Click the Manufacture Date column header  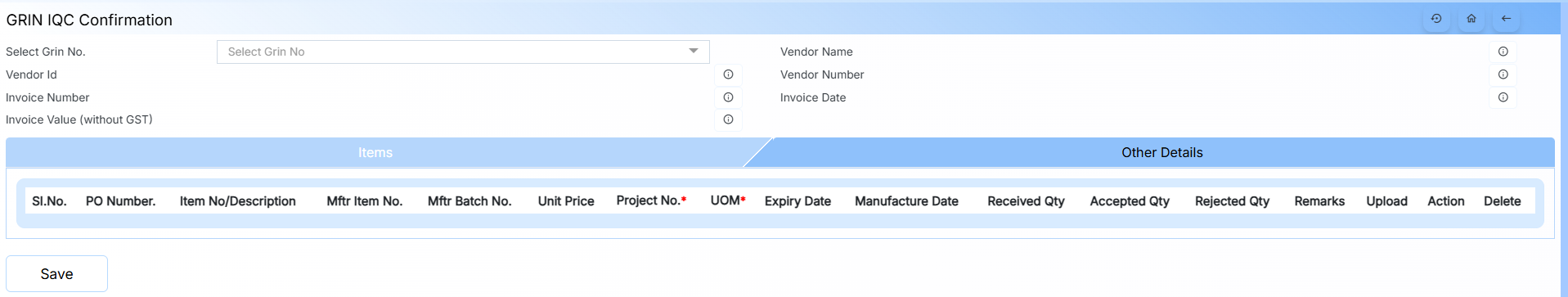[x=906, y=201]
